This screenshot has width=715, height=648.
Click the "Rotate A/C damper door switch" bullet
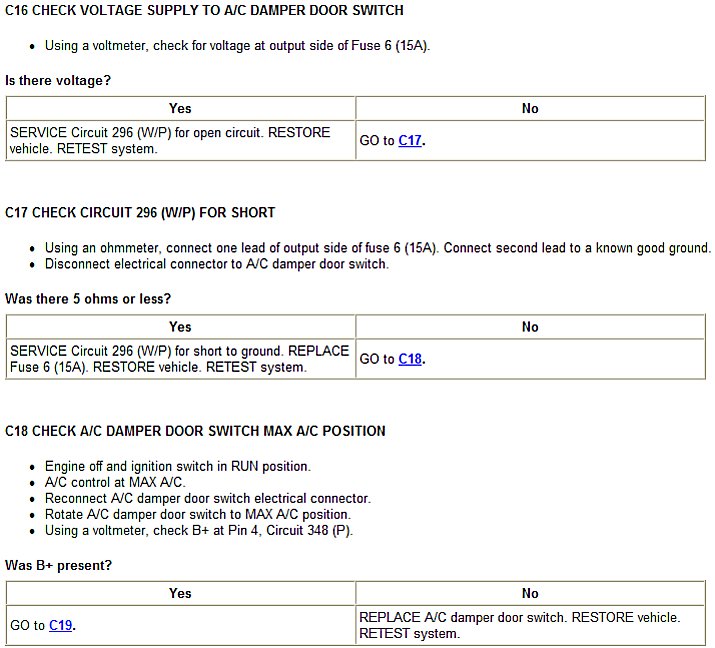click(198, 514)
